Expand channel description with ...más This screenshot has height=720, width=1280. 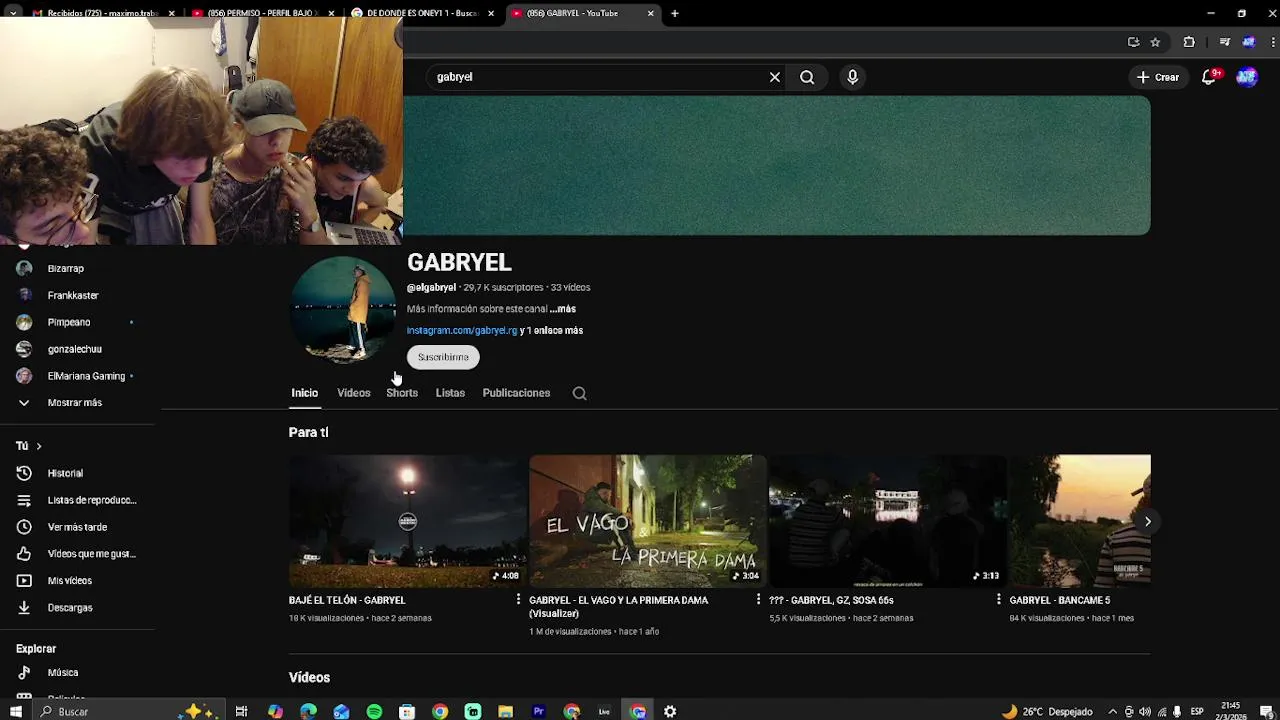coord(562,309)
